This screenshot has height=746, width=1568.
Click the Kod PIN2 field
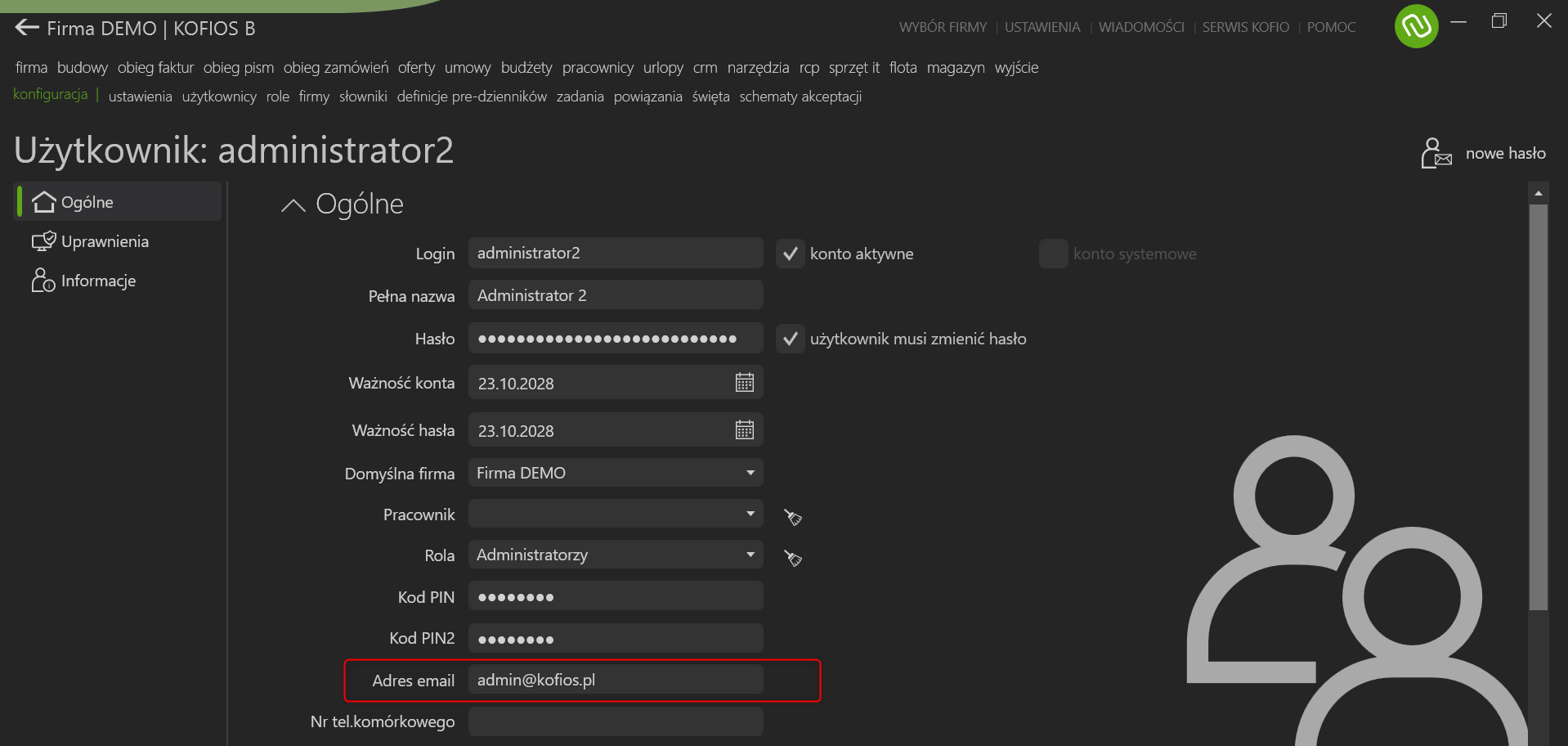[616, 638]
